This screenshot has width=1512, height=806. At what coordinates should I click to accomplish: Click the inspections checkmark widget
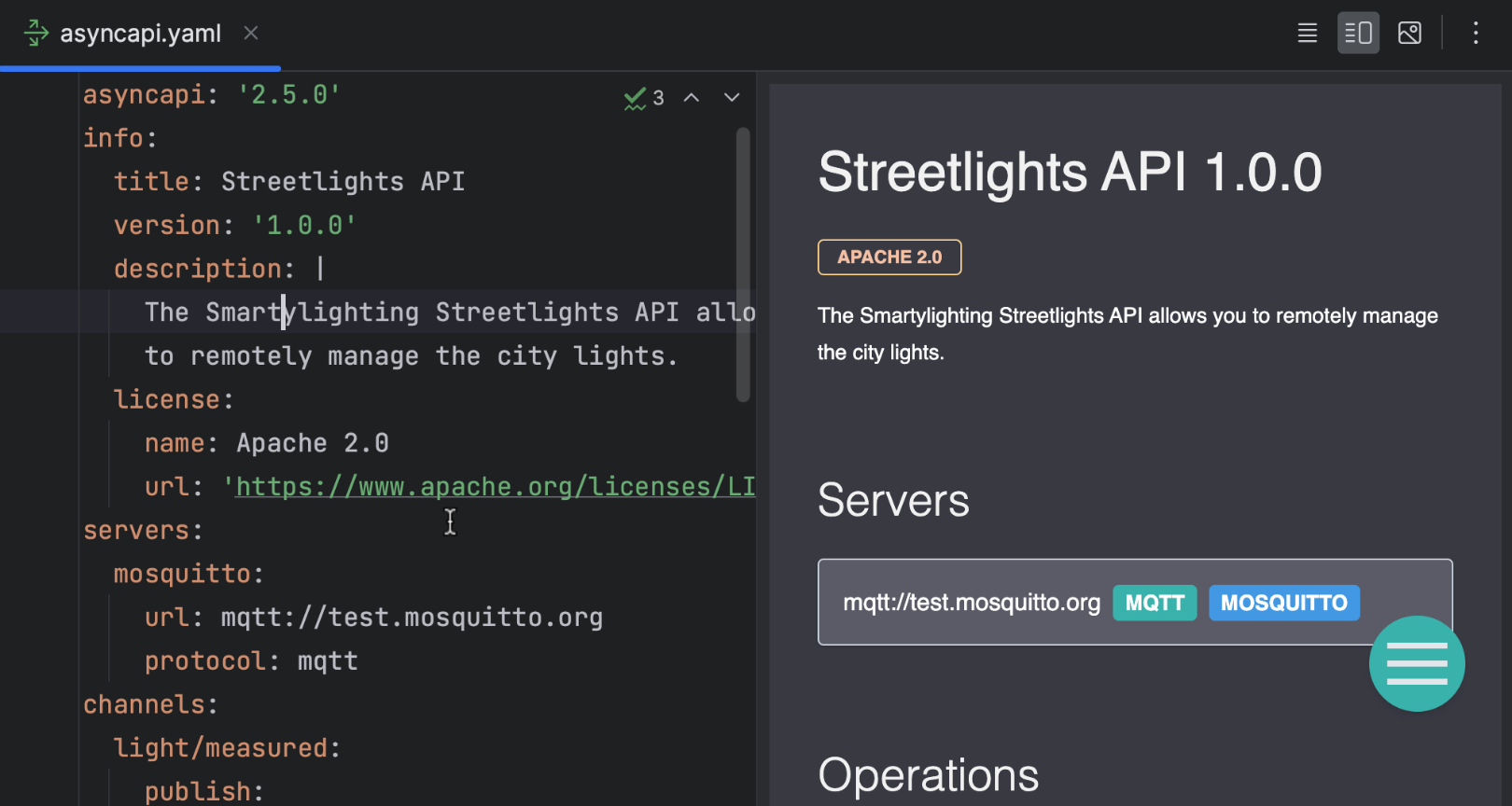[x=643, y=98]
